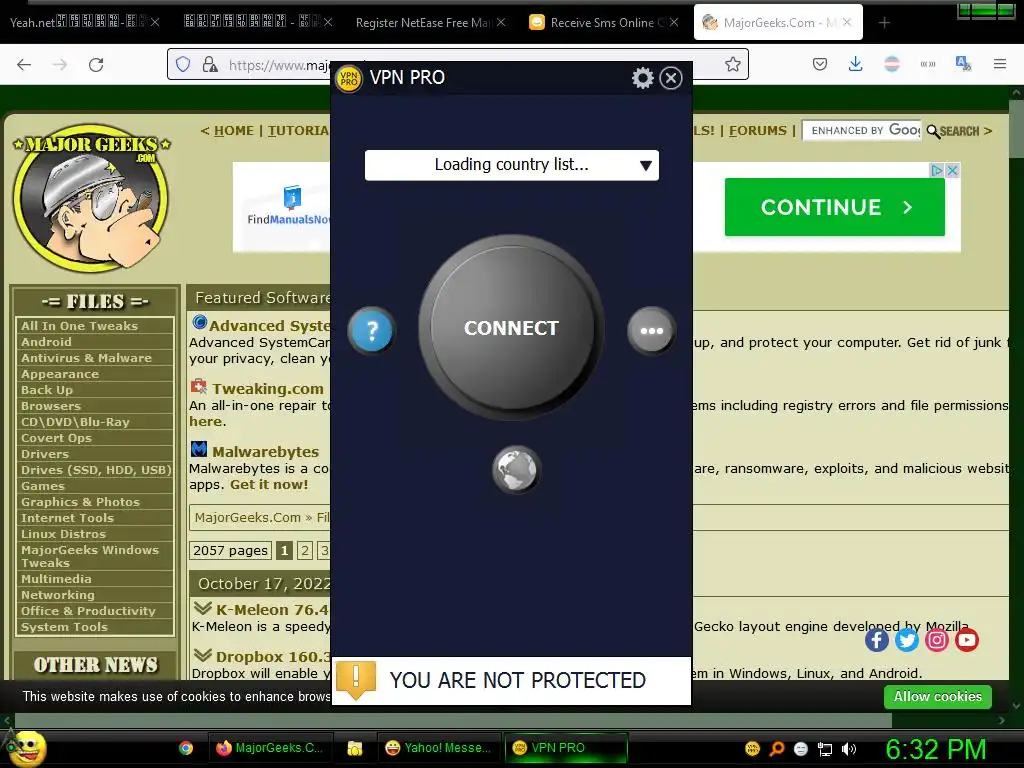Click Allow cookies button

[937, 697]
